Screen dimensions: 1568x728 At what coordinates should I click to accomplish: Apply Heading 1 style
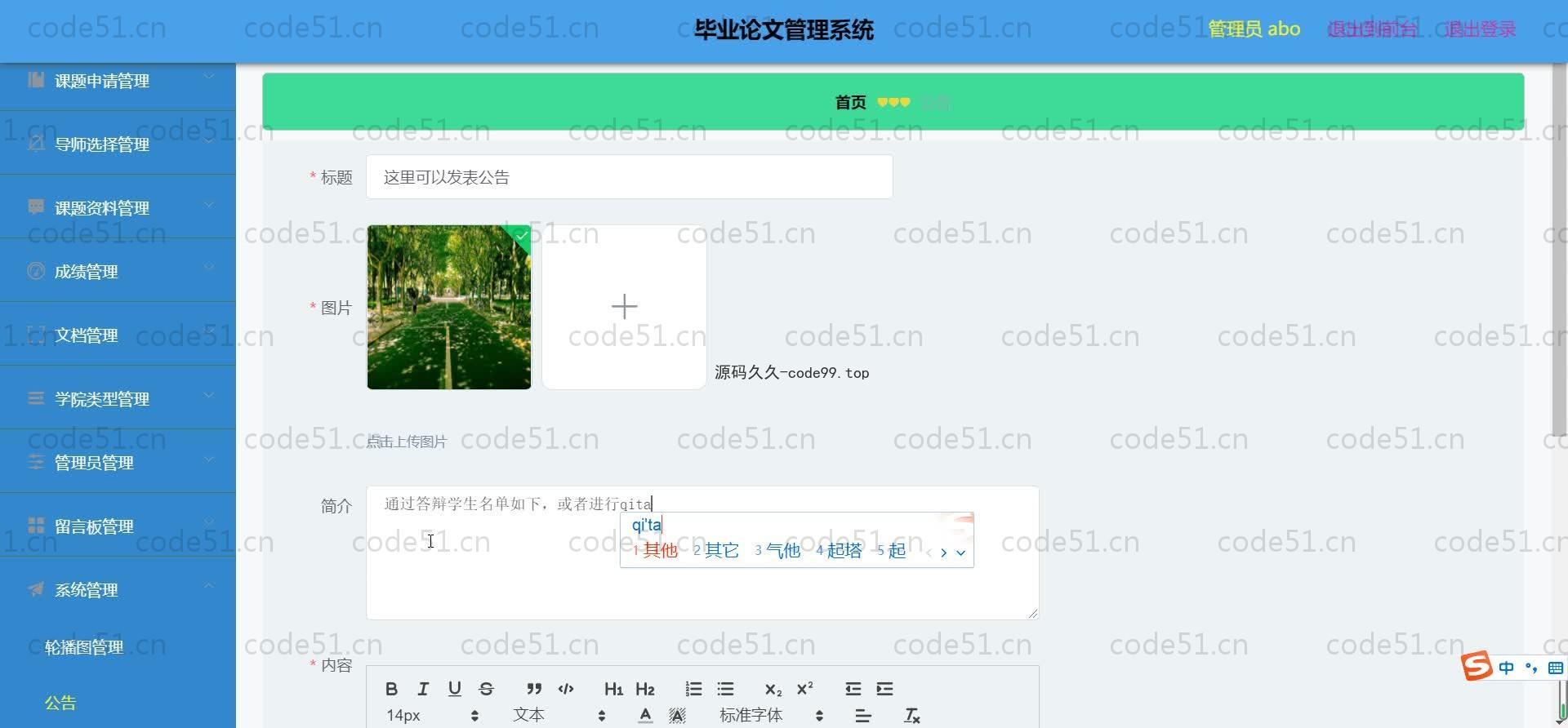pyautogui.click(x=613, y=689)
